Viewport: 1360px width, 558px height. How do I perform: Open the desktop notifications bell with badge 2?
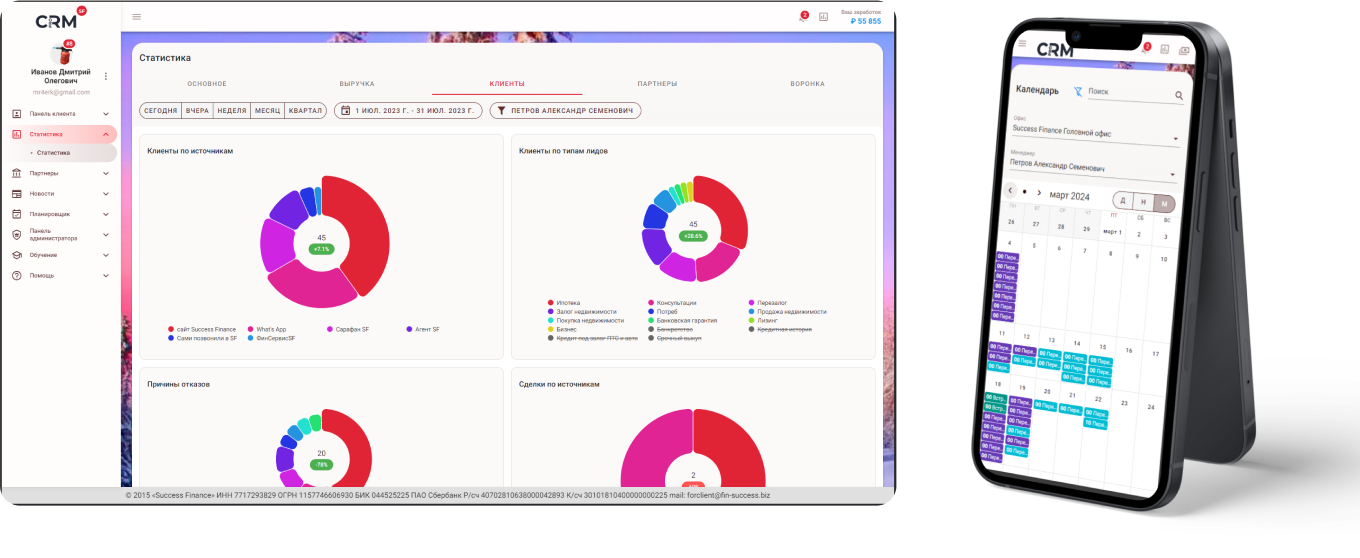803,17
